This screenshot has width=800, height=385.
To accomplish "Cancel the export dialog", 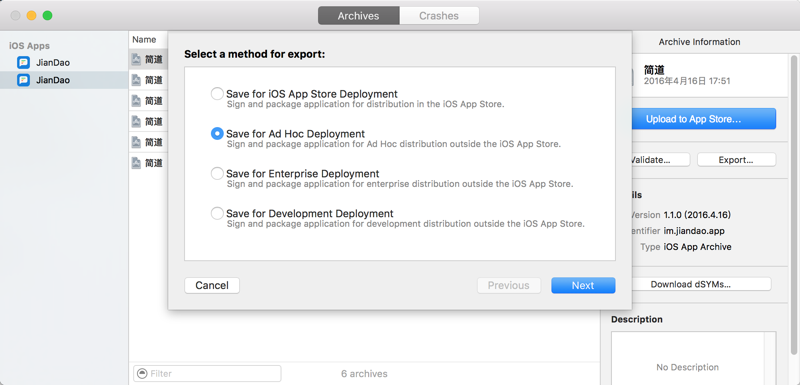I will (x=212, y=286).
